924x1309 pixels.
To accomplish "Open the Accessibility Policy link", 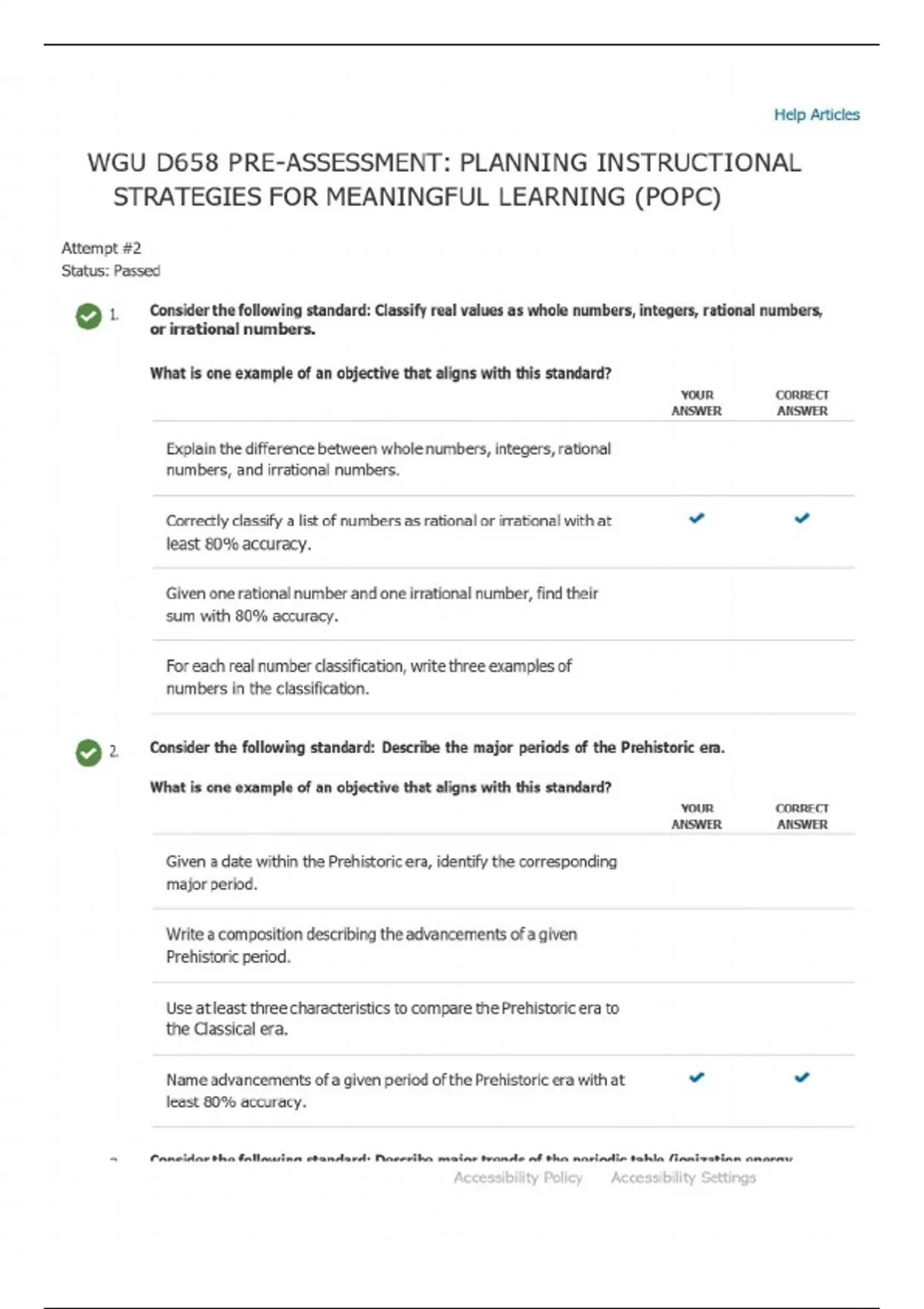I will [x=517, y=1177].
